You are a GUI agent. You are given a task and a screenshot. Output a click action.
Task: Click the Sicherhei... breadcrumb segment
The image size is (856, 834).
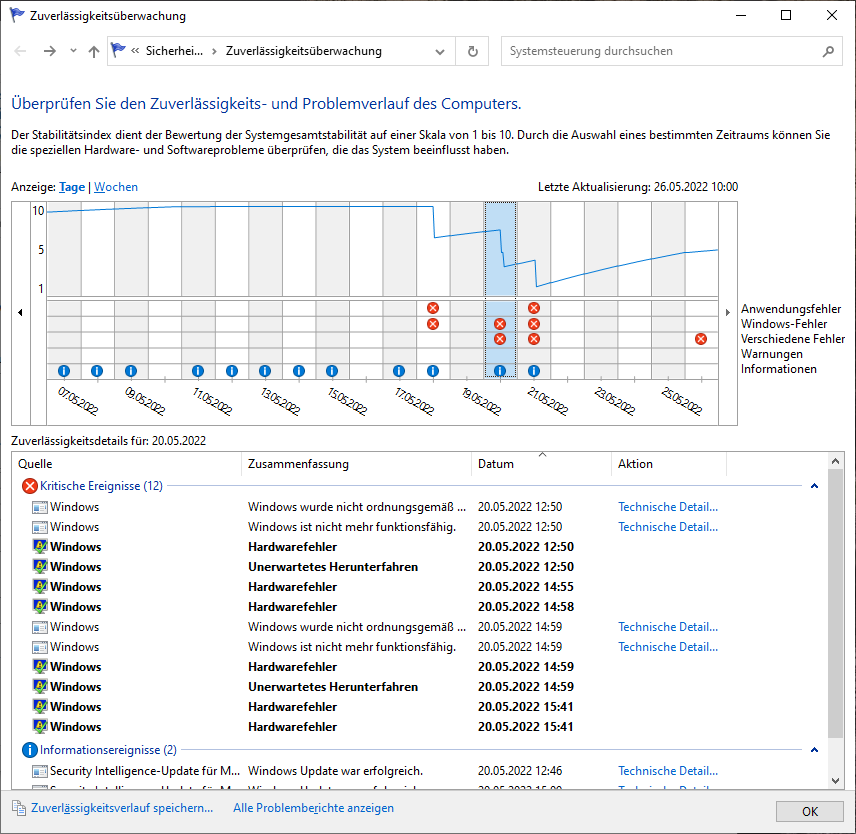[174, 51]
